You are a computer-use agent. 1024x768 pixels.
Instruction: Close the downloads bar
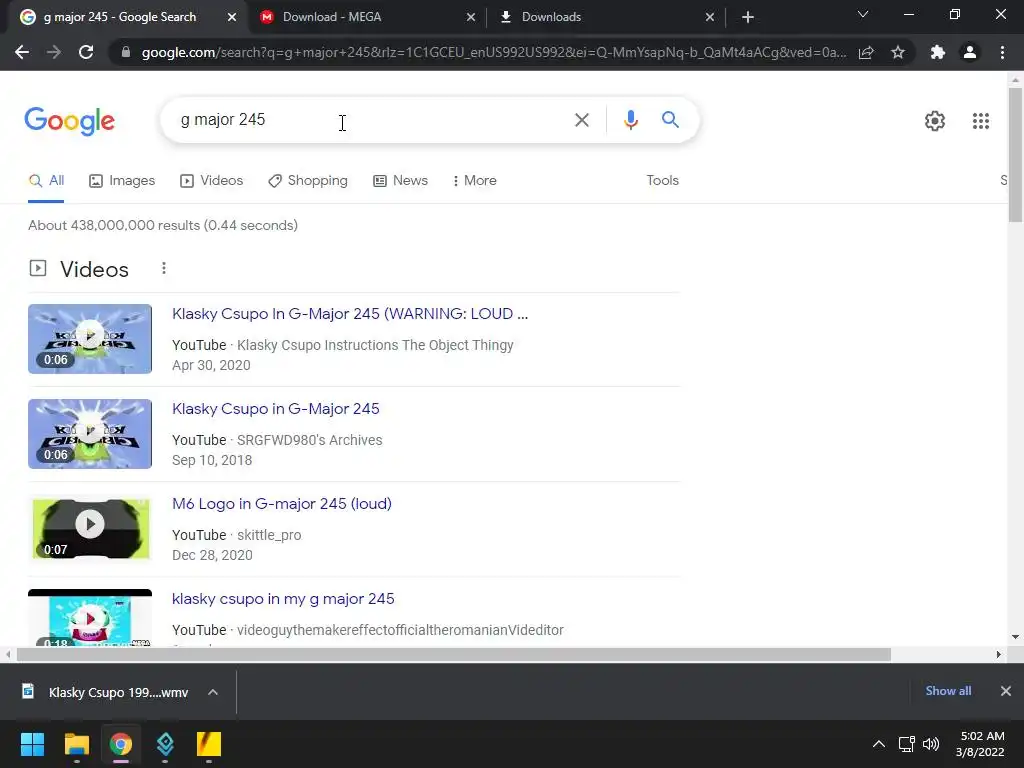tap(1006, 691)
